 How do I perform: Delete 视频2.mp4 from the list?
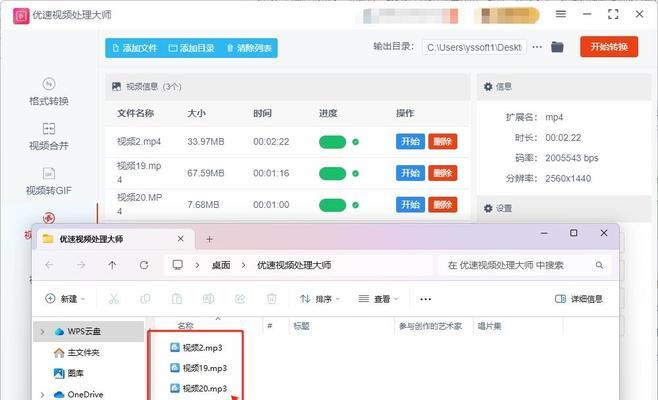pyautogui.click(x=442, y=141)
